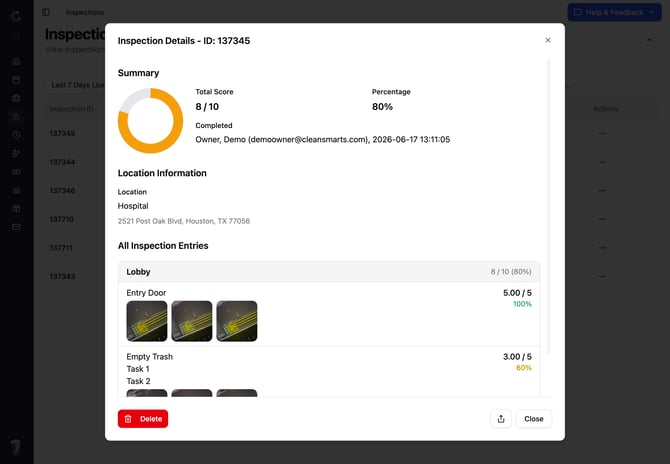Click the Inspection ID column header
This screenshot has height=464, width=670.
point(71,109)
